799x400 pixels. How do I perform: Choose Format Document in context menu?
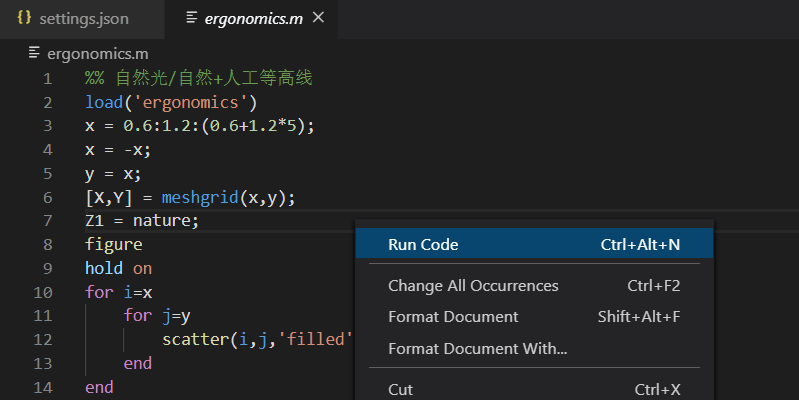(534, 317)
